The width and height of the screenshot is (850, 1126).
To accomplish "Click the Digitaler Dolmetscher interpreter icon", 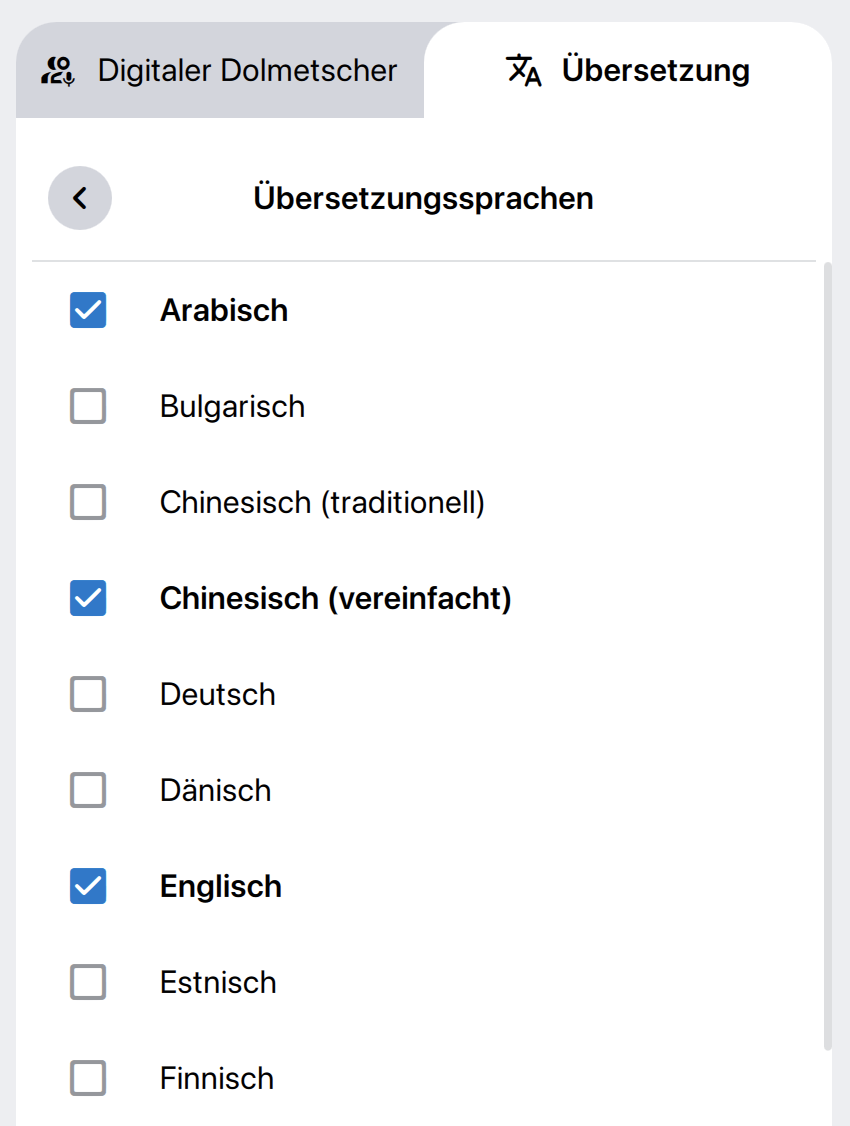I will pyautogui.click(x=59, y=71).
